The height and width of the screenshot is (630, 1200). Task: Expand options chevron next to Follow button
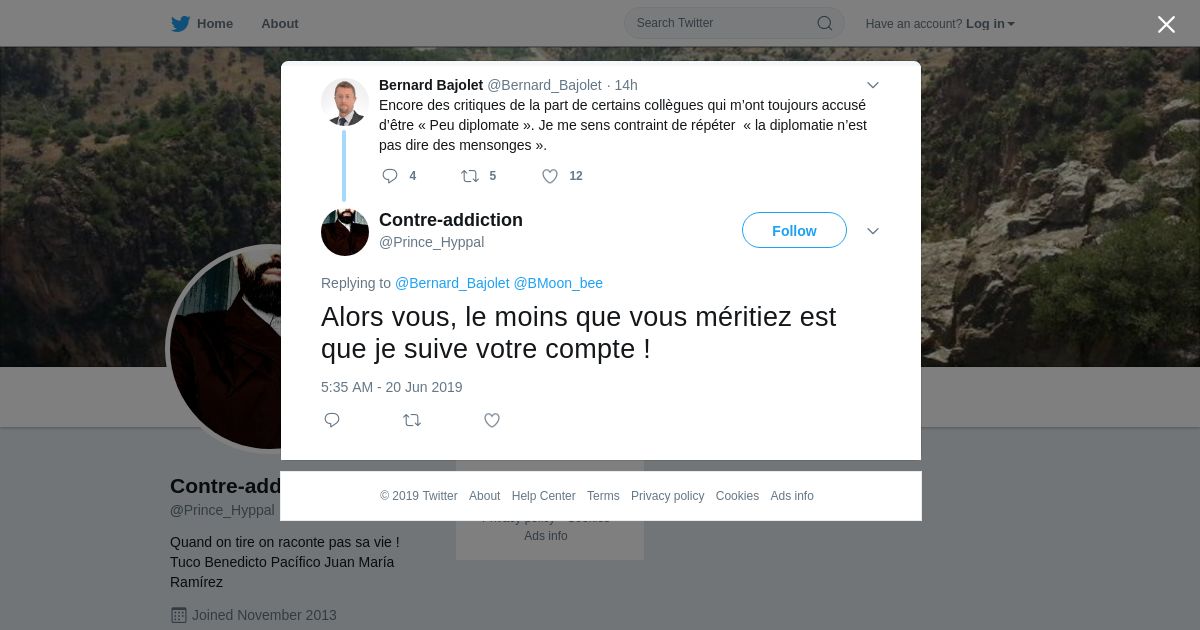(x=873, y=231)
